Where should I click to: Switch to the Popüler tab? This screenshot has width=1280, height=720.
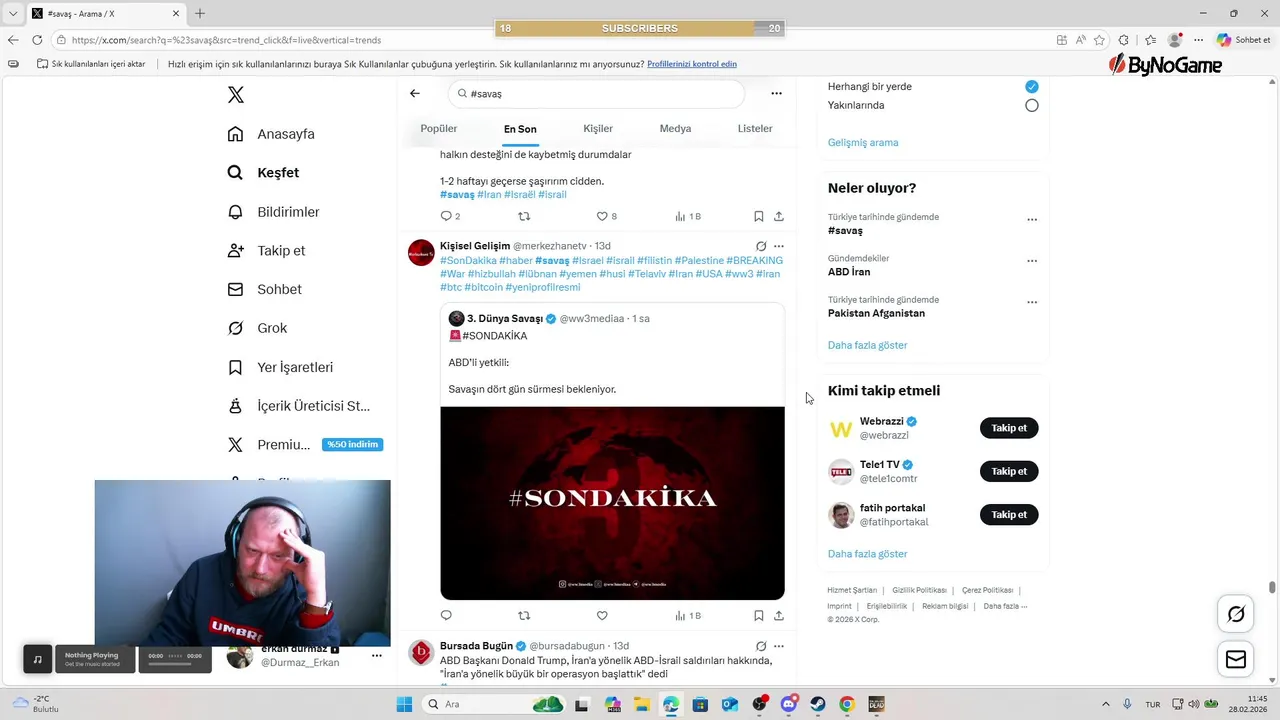(x=438, y=129)
